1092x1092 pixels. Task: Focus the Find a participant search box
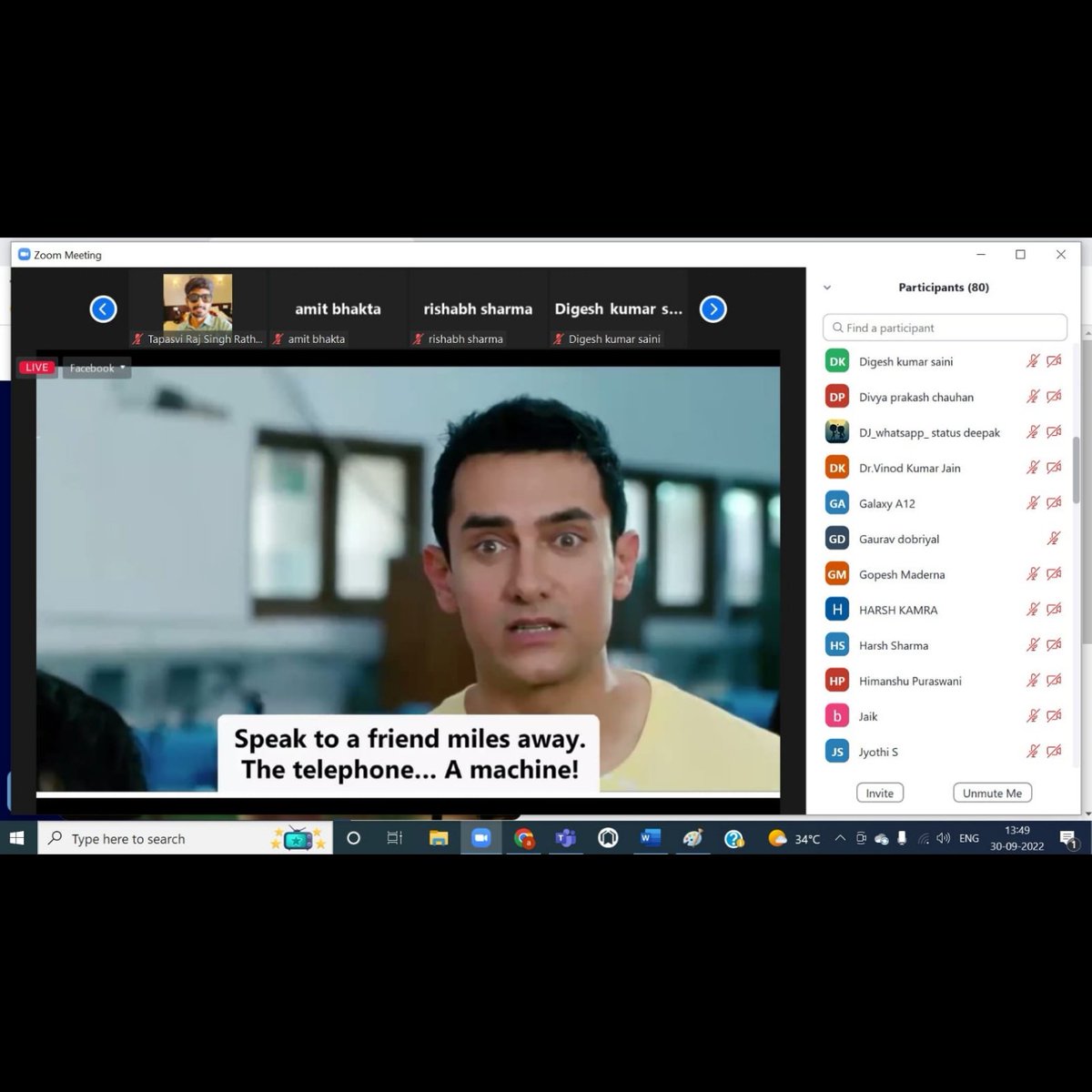point(945,328)
